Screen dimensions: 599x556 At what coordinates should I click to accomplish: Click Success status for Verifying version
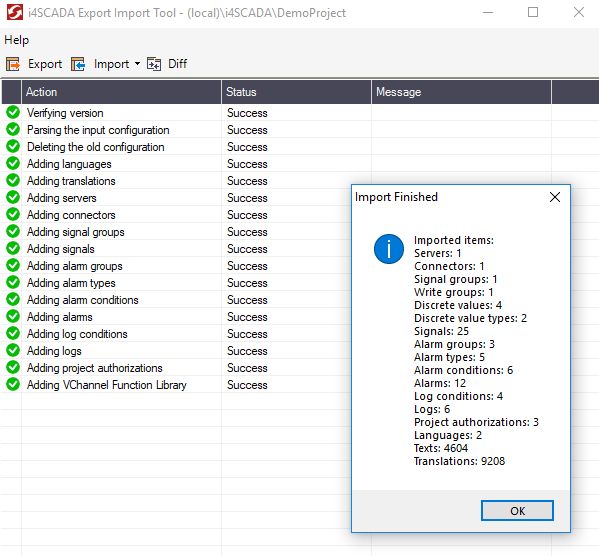[247, 113]
